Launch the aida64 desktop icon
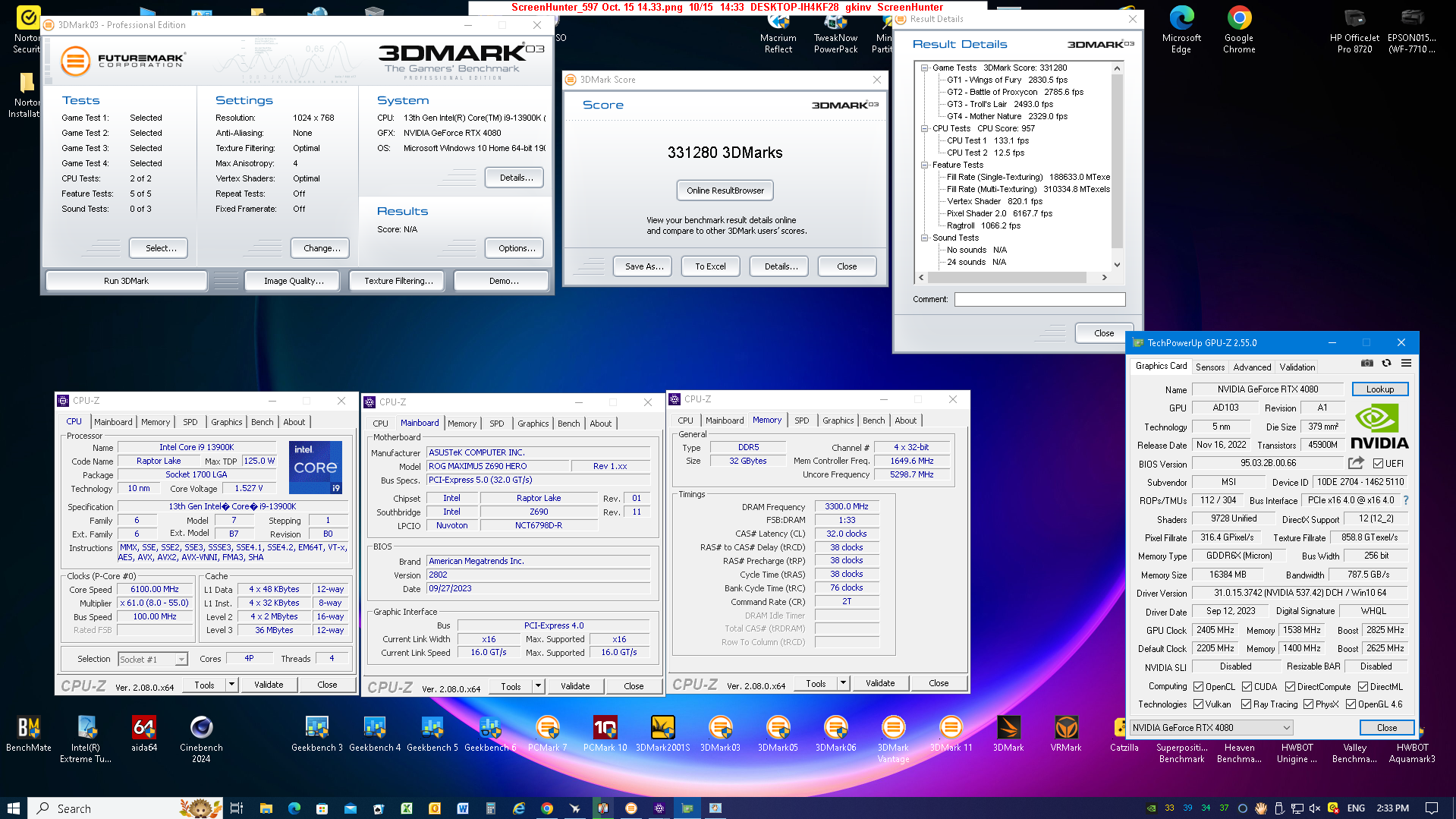This screenshot has width=1456, height=819. (x=144, y=734)
